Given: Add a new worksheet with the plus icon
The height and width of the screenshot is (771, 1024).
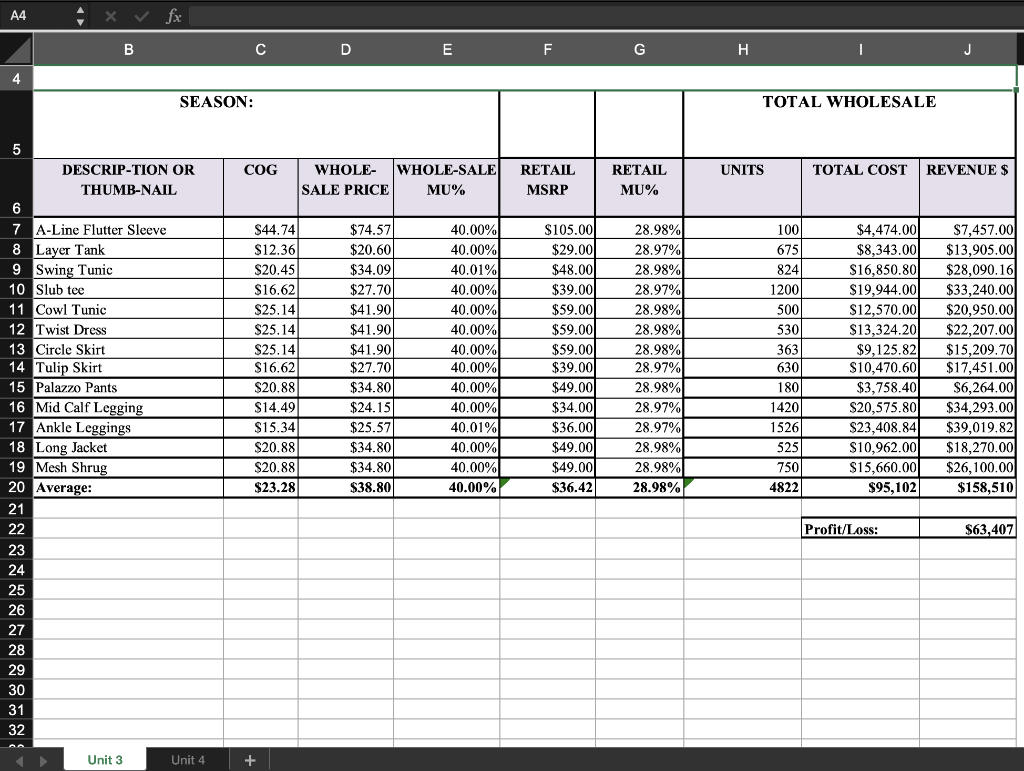Looking at the screenshot, I should coord(249,760).
